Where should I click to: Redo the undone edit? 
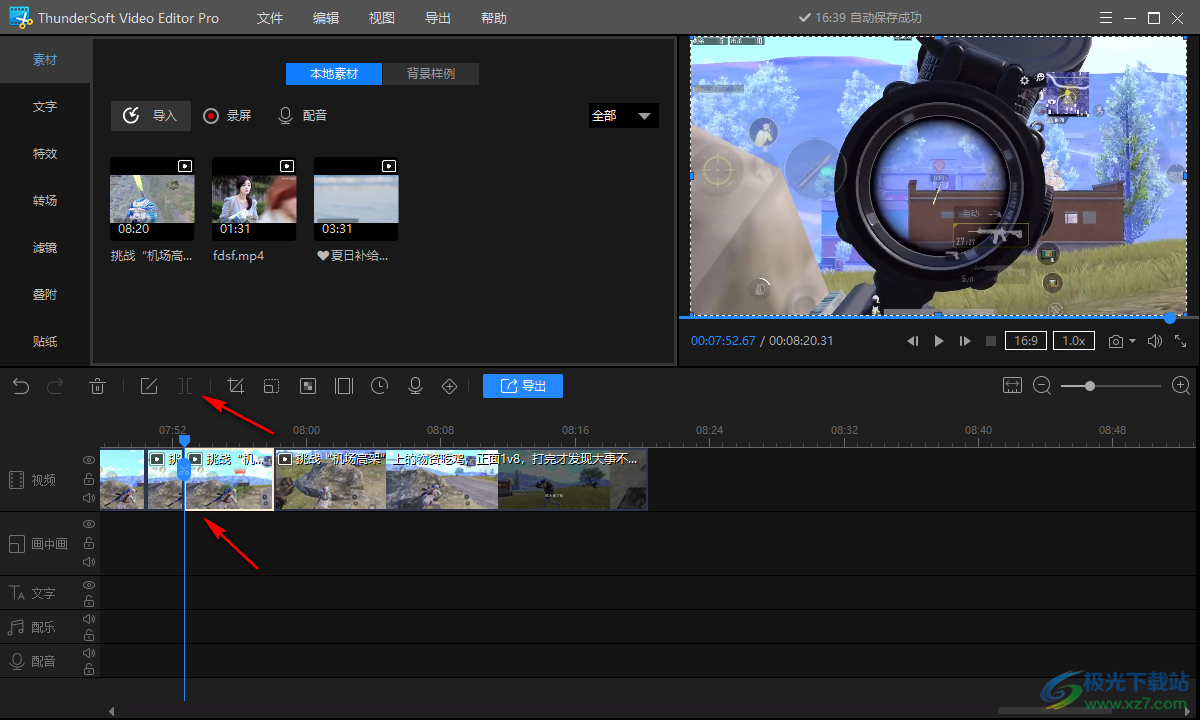tap(55, 386)
